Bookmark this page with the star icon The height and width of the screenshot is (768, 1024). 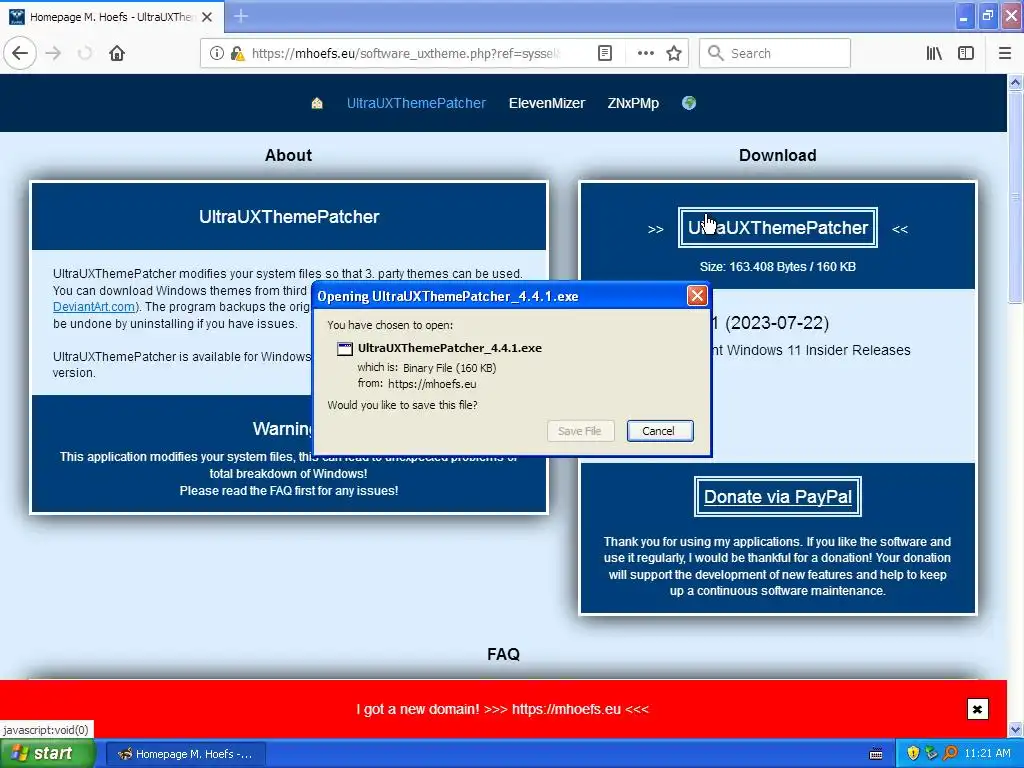[x=674, y=53]
